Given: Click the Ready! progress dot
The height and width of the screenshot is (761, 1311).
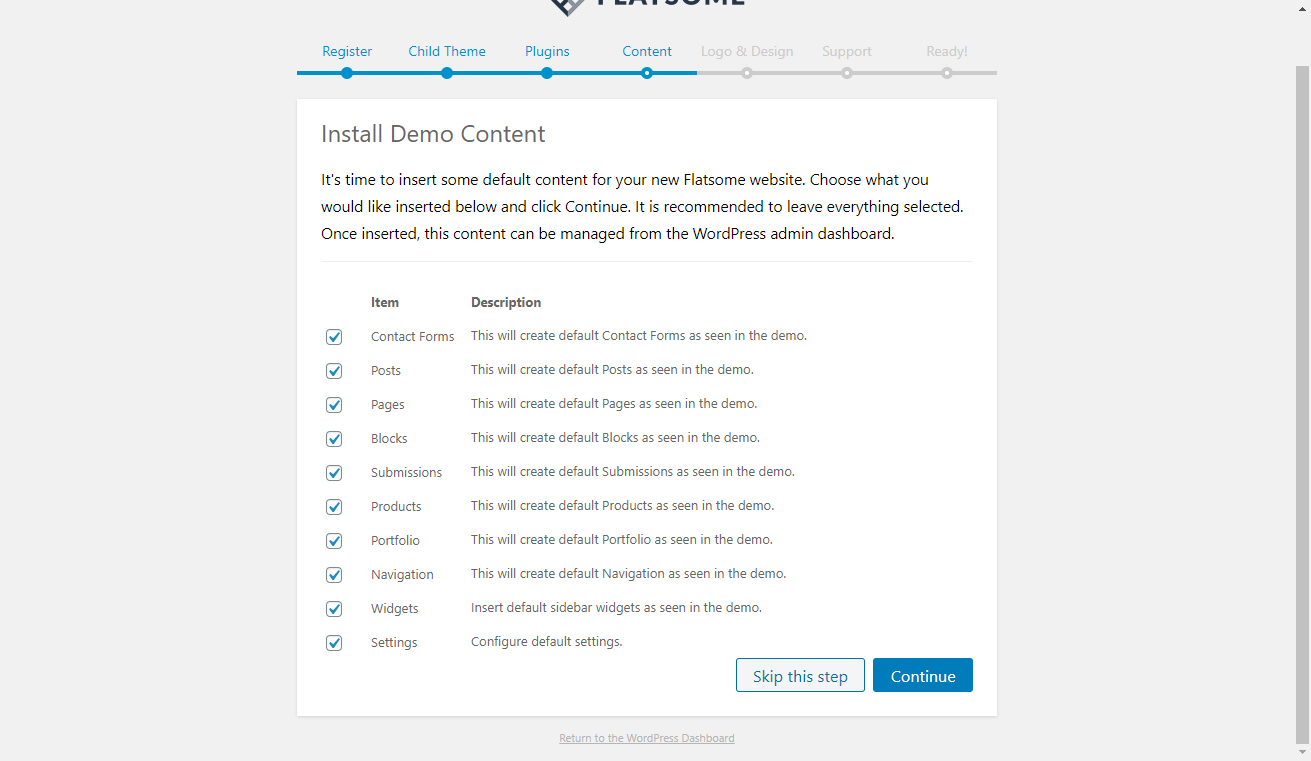Looking at the screenshot, I should tap(947, 73).
